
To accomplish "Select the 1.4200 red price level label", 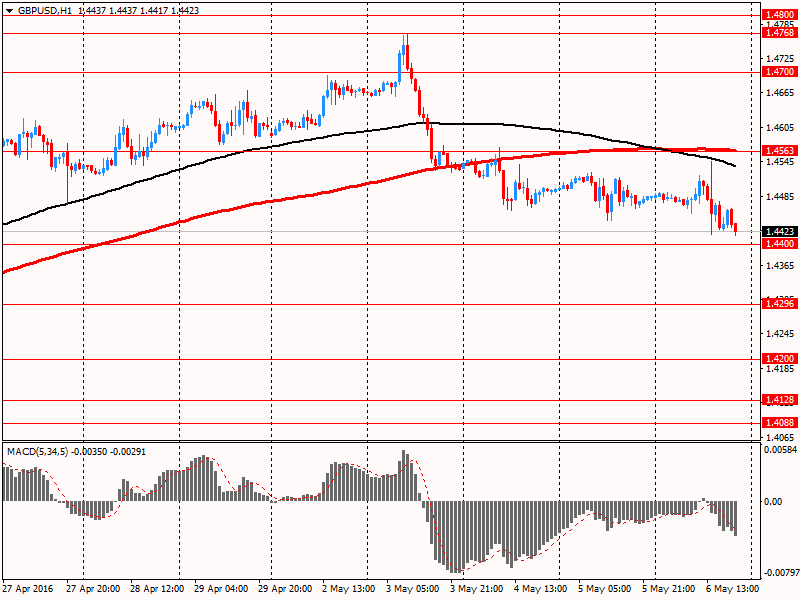I will (x=780, y=359).
